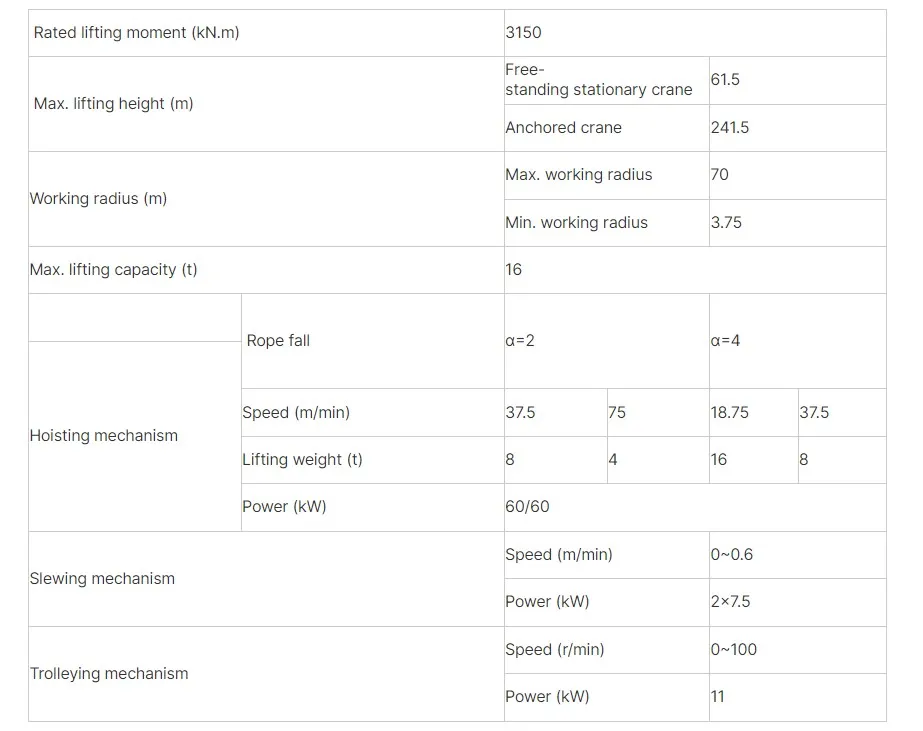Click the Free-standing stationary crane cell
Viewport: 923px width, 731px height.
tap(598, 80)
